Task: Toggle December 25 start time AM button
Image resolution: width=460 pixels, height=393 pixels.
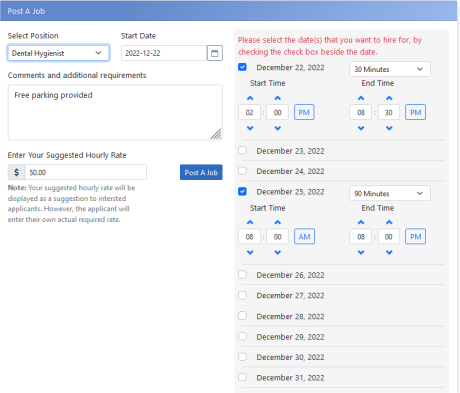Action: 304,237
